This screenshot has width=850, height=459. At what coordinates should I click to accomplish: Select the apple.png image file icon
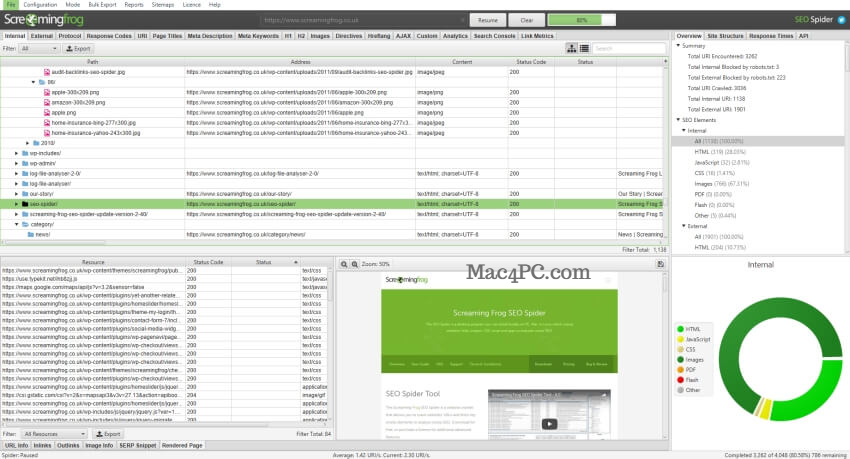click(47, 113)
